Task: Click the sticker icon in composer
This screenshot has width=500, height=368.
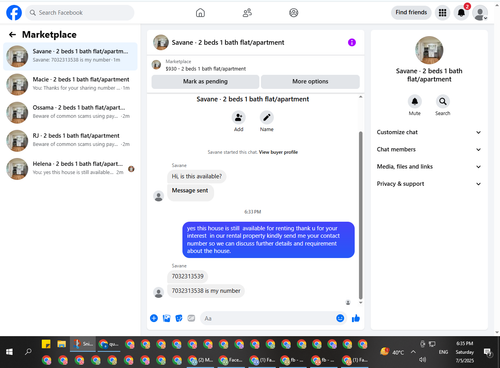Action: point(179,318)
